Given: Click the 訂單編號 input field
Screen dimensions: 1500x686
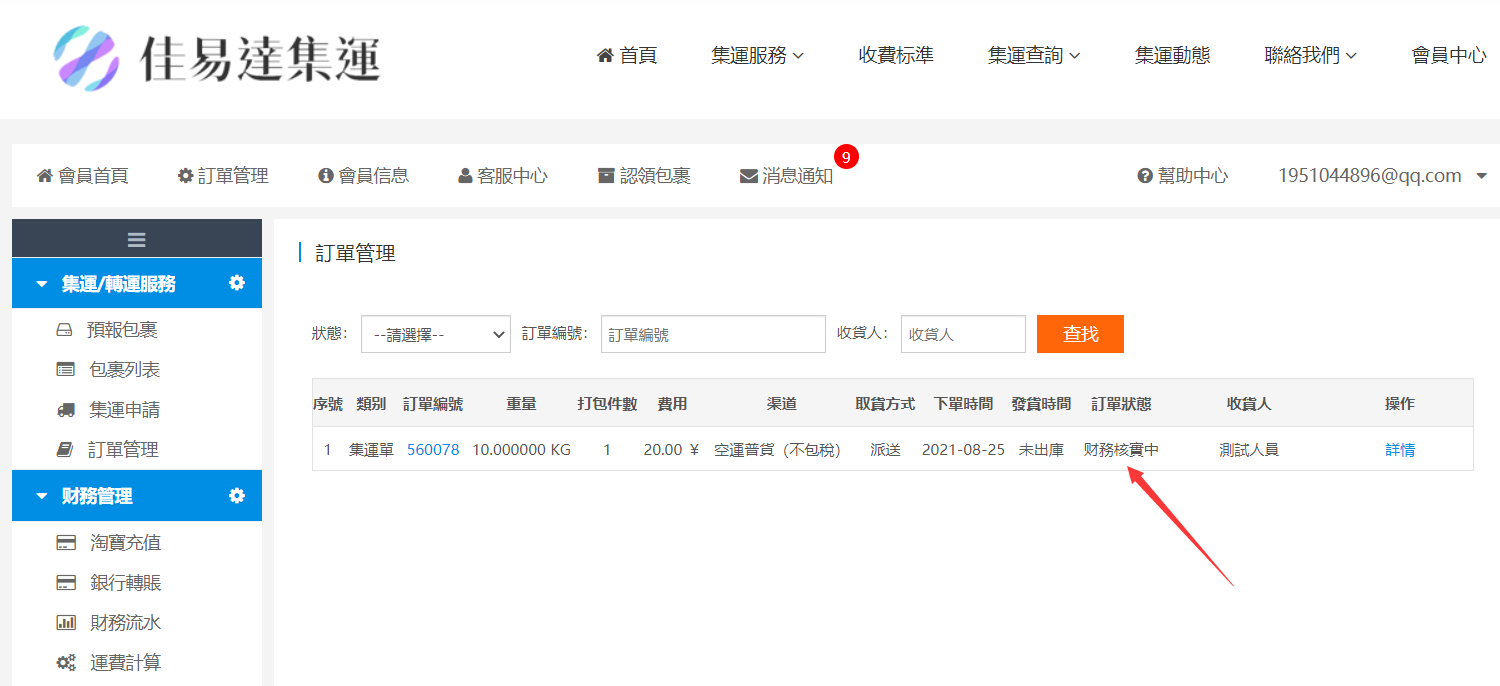Looking at the screenshot, I should (x=713, y=335).
